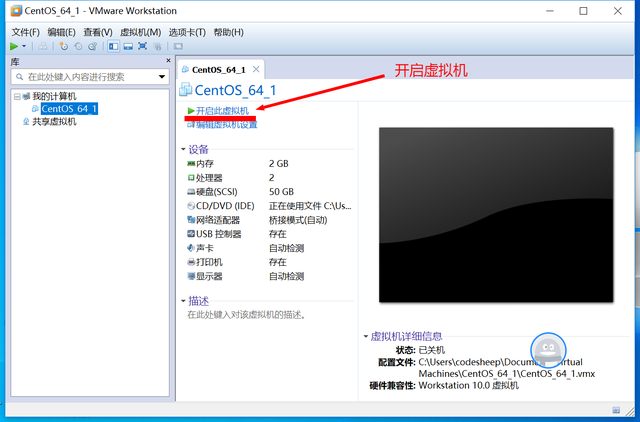Click the 2 GB memory value
The width and height of the screenshot is (640, 422).
[279, 164]
